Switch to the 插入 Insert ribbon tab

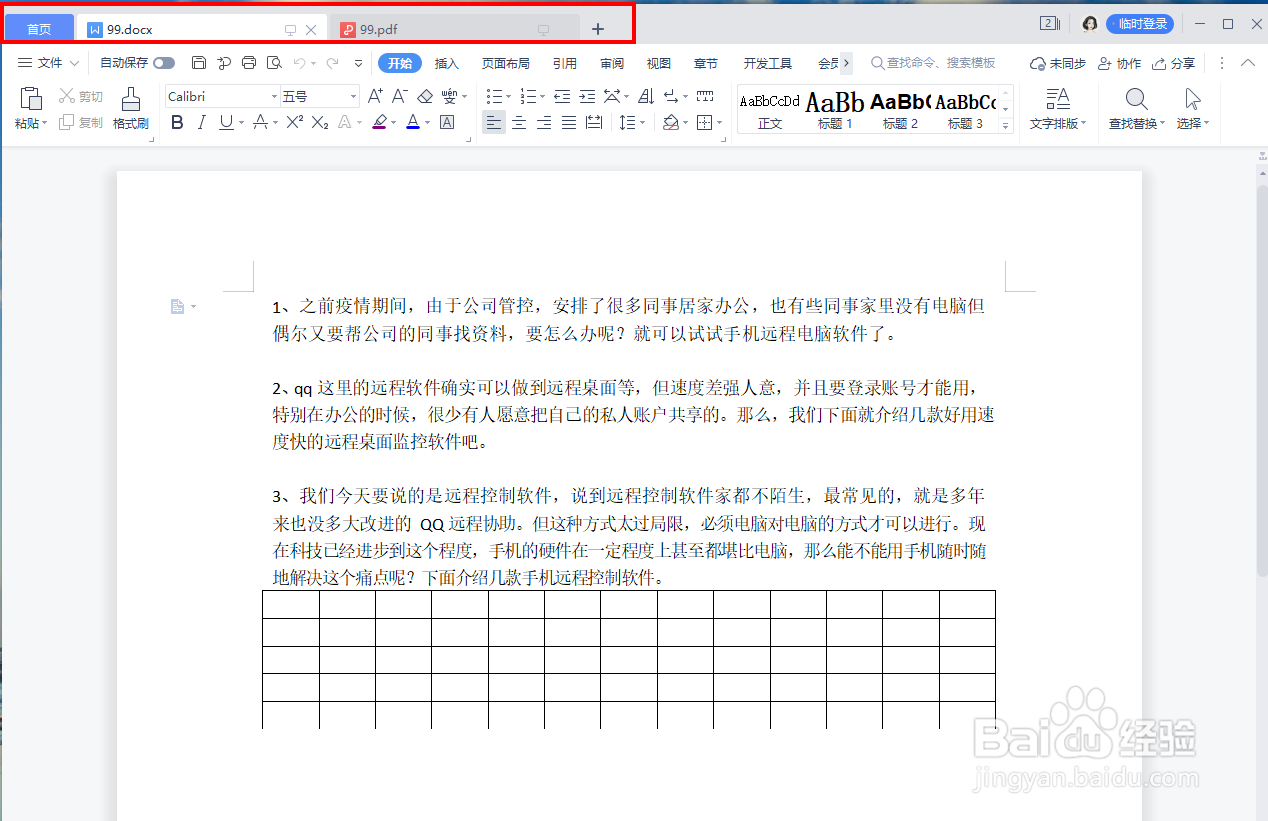[447, 62]
